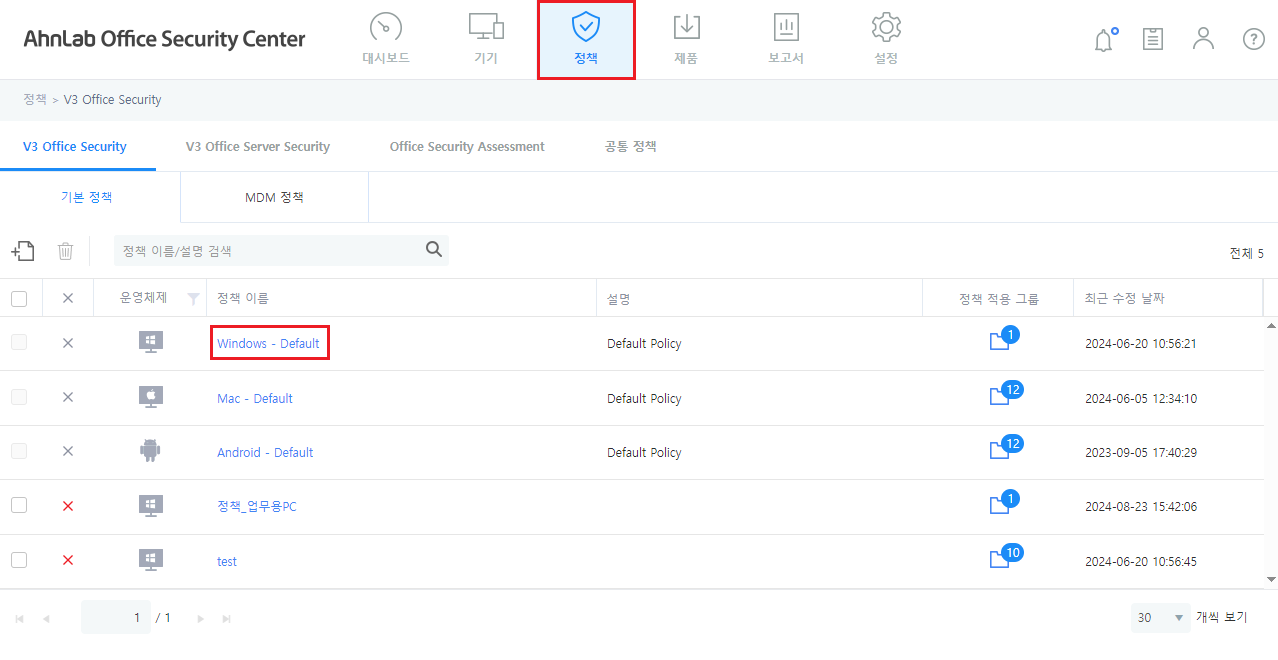Switch to 공통 정책 tab
Viewport: 1278px width, 660px height.
pos(631,146)
